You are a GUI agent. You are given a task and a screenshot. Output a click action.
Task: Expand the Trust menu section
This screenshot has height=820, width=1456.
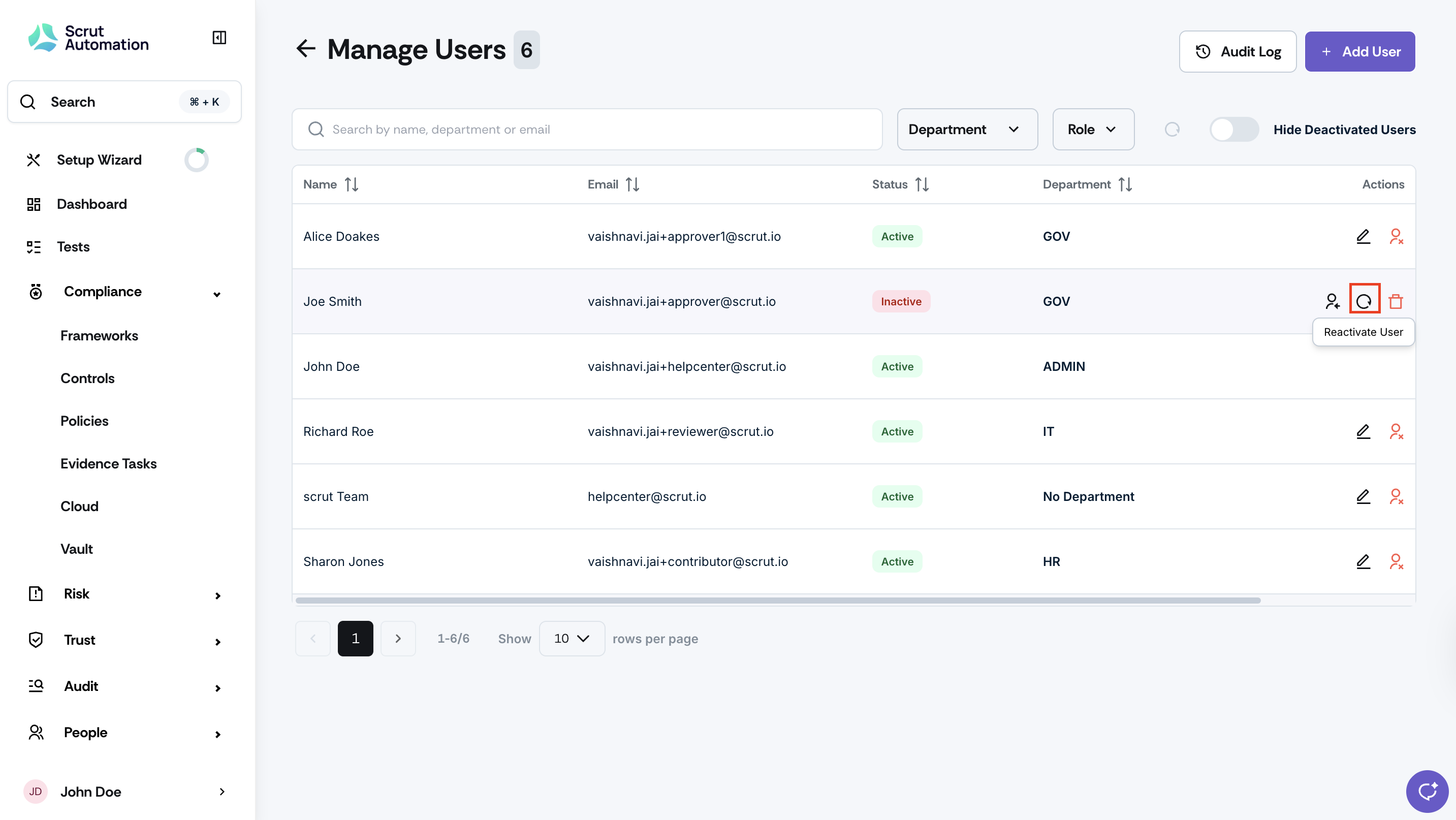[x=217, y=642]
